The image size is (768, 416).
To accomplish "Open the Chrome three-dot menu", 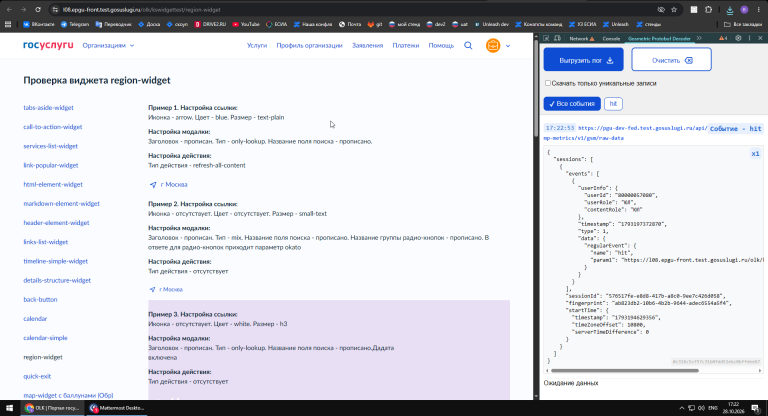I will [x=759, y=9].
